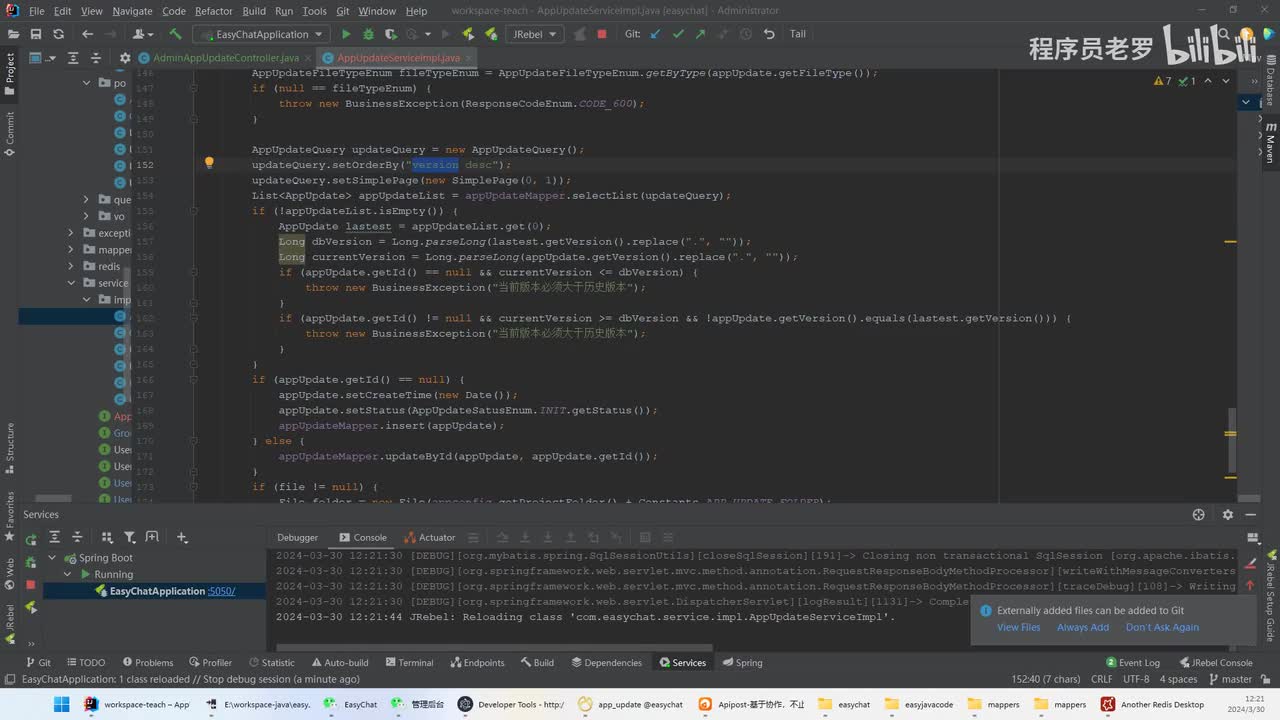The width and height of the screenshot is (1280, 720).
Task: Add a service with the plus icon
Action: (x=182, y=537)
